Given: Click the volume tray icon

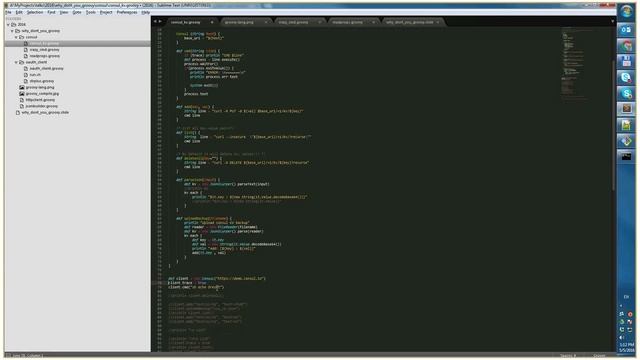Looking at the screenshot, I should coord(622,338).
